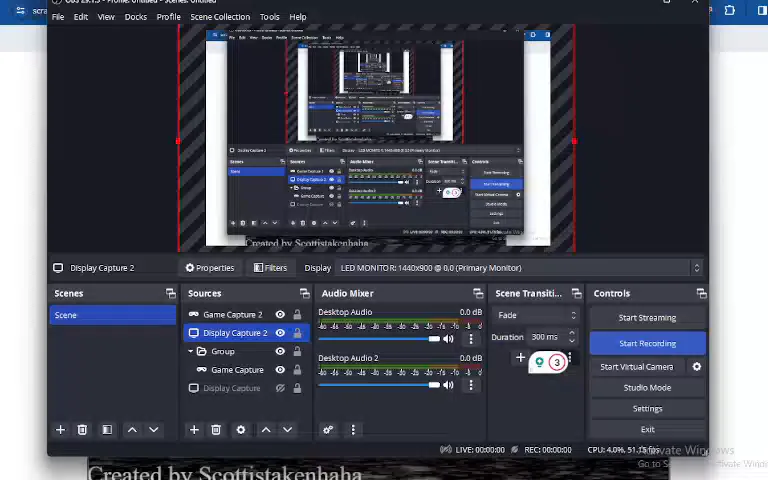The image size is (768, 480).
Task: Enable Studio Mode
Action: (647, 388)
